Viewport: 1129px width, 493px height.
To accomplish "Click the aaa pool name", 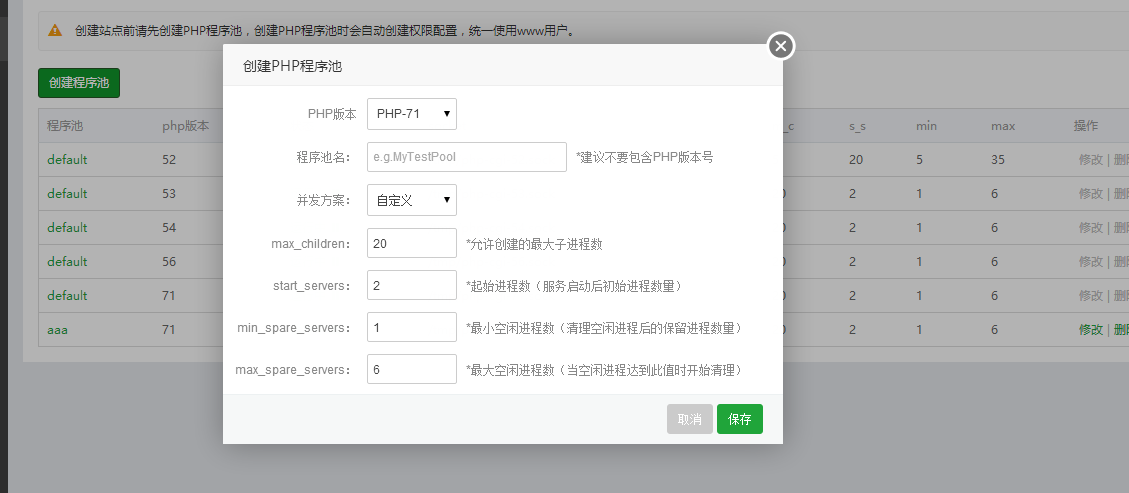I will point(58,330).
